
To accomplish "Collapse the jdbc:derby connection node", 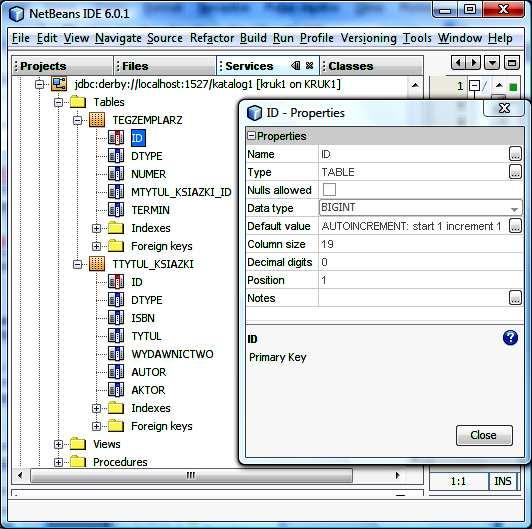I will (40, 84).
